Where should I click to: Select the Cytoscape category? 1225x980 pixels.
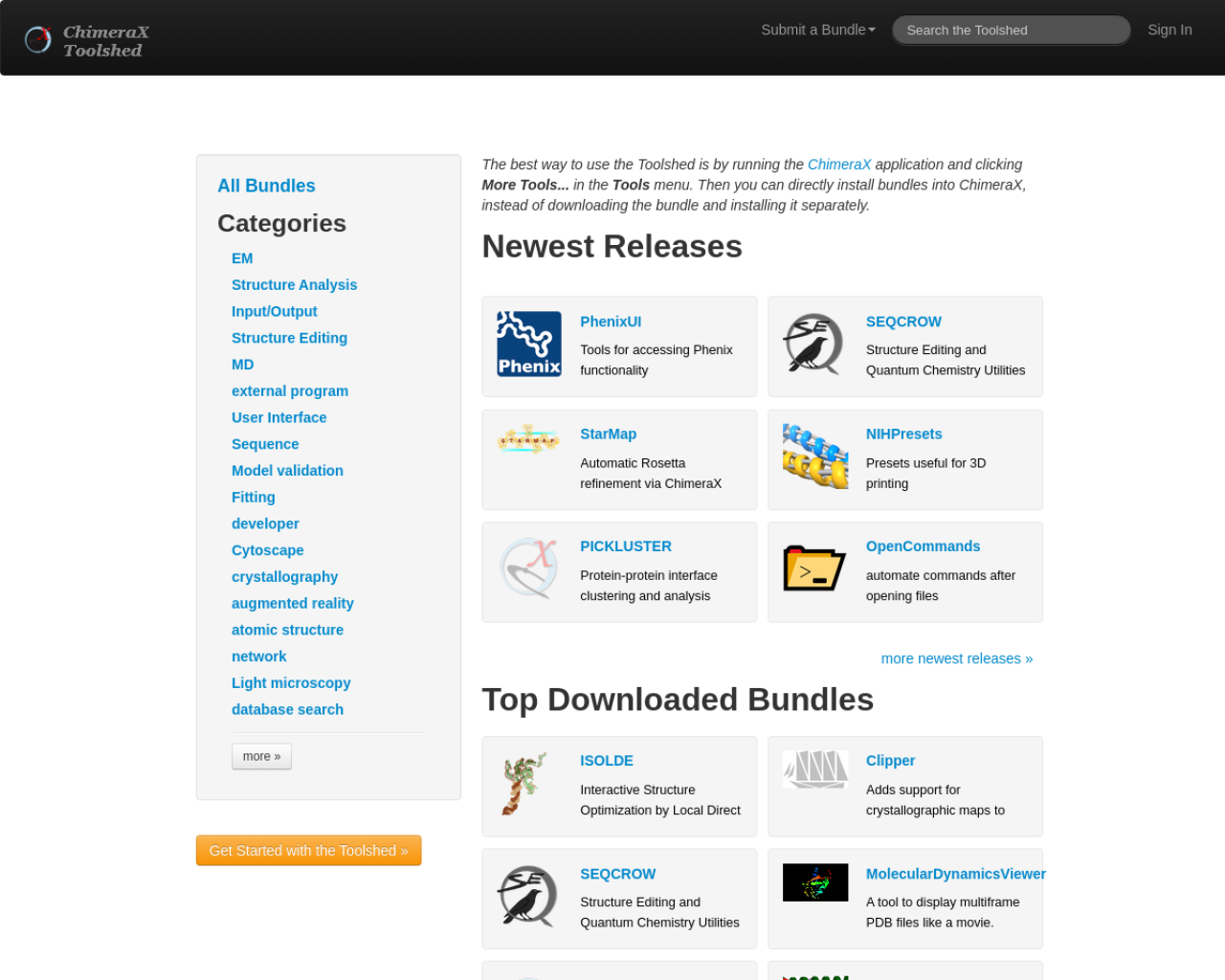(267, 550)
